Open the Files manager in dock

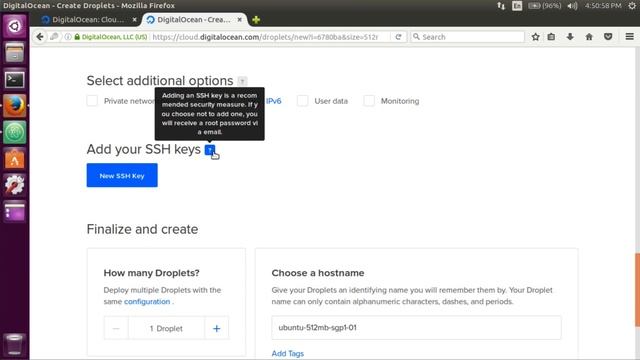click(x=15, y=53)
